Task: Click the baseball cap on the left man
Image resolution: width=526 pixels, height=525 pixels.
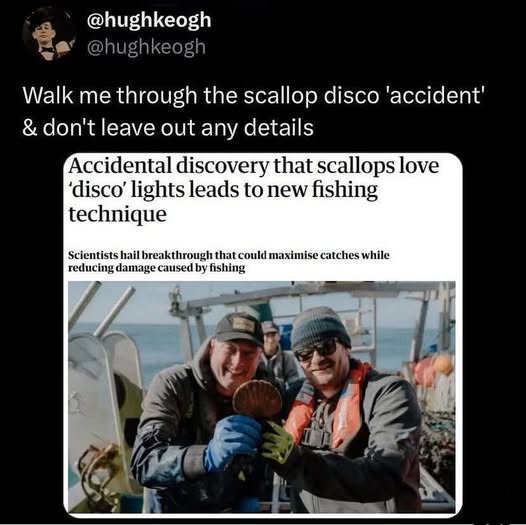Action: (239, 328)
